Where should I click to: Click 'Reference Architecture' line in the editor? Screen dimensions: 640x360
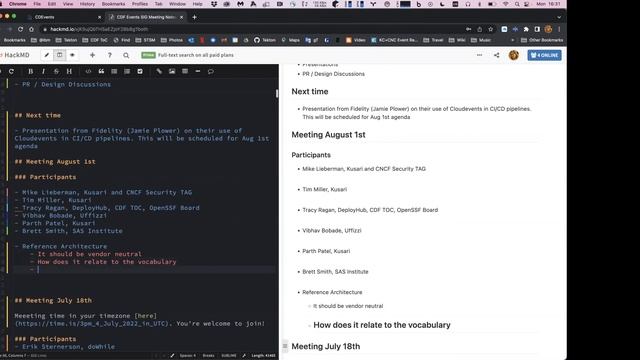pos(64,246)
